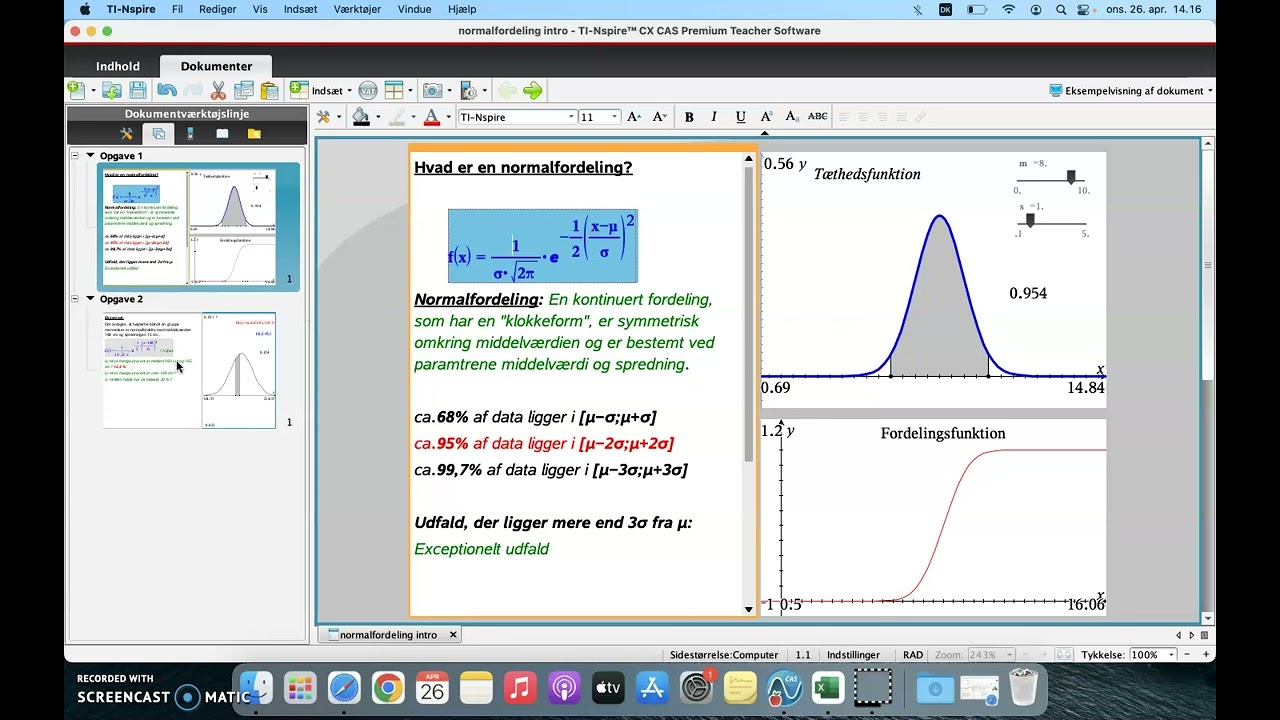Close the normalfordeling intro document tab

point(453,635)
